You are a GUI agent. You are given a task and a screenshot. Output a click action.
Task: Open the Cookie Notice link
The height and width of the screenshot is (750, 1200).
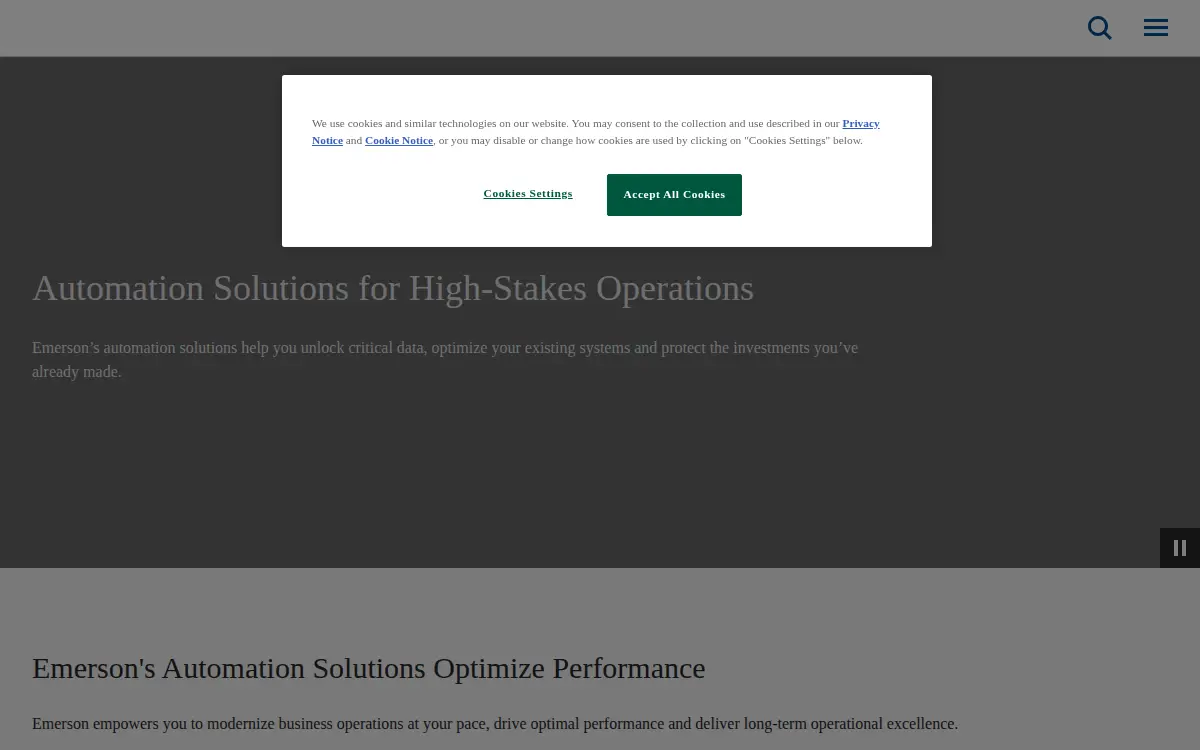coord(399,141)
